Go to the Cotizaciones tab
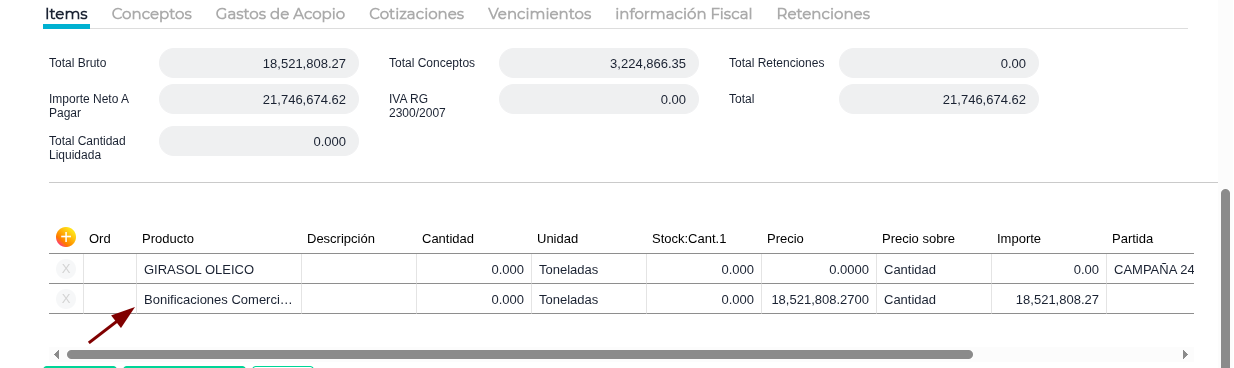 click(416, 14)
